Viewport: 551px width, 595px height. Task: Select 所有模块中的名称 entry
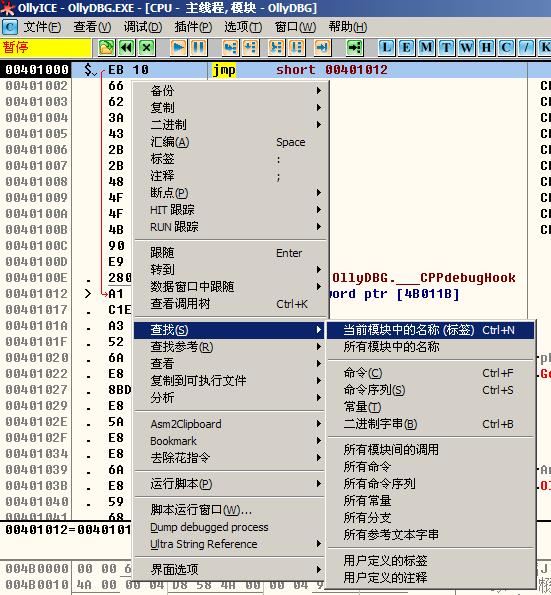point(431,347)
